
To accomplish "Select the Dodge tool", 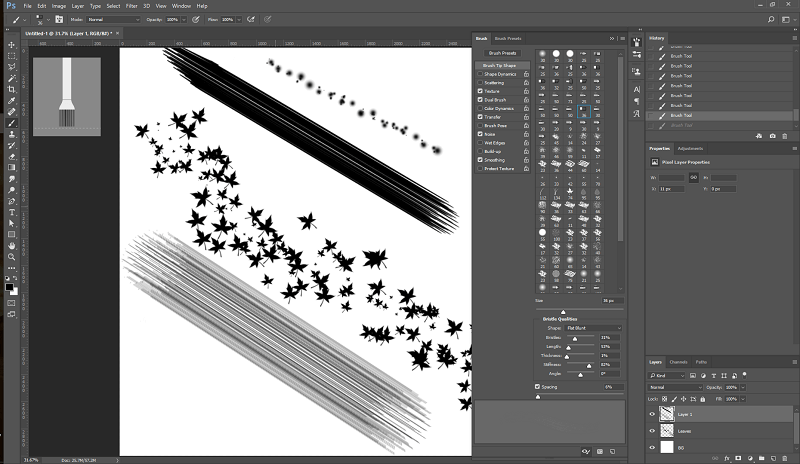I will (11, 190).
